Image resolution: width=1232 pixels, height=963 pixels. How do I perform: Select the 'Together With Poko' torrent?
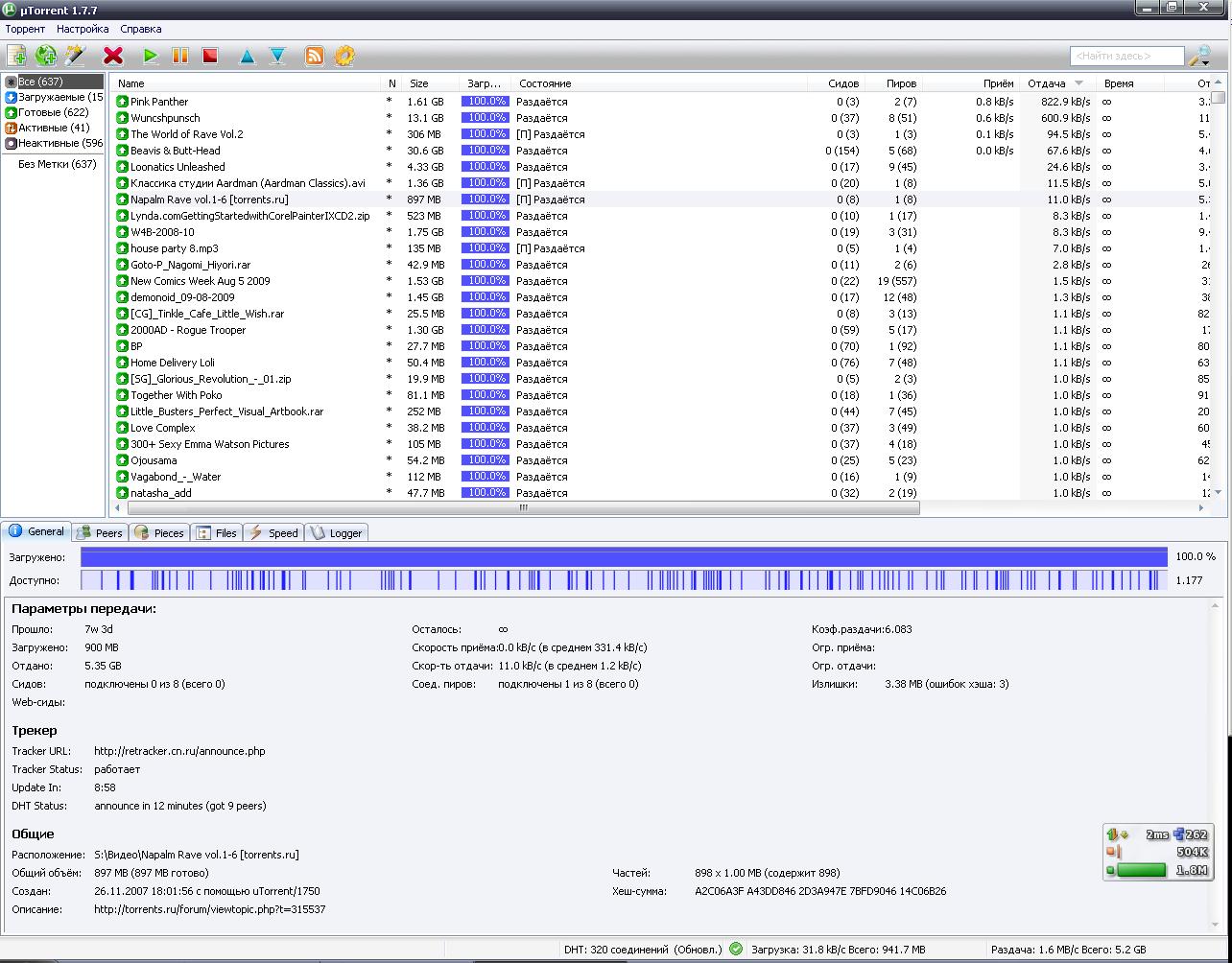[660, 395]
